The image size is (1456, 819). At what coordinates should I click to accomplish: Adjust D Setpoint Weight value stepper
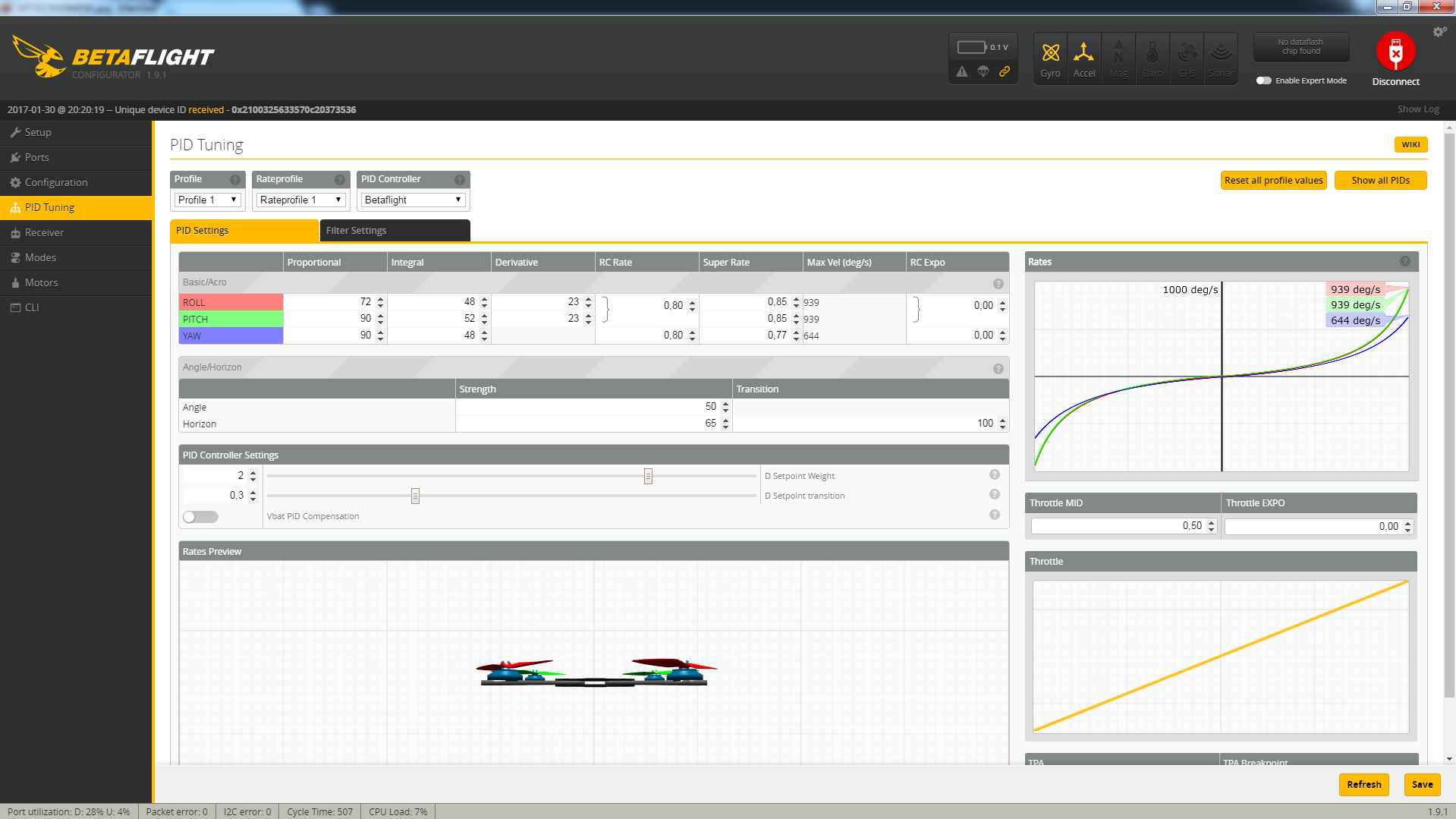253,476
